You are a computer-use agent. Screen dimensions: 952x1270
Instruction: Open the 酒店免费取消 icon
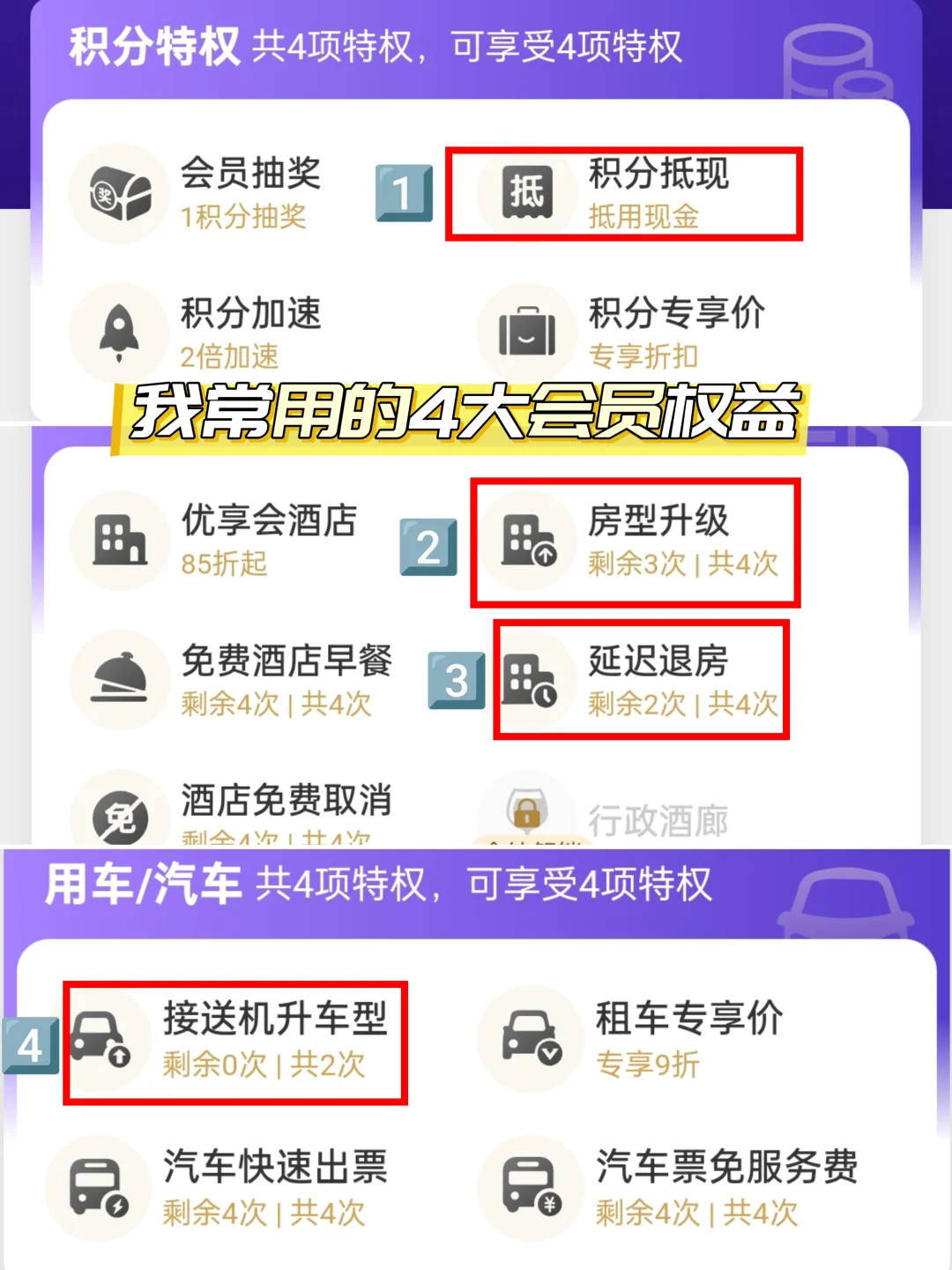(120, 811)
